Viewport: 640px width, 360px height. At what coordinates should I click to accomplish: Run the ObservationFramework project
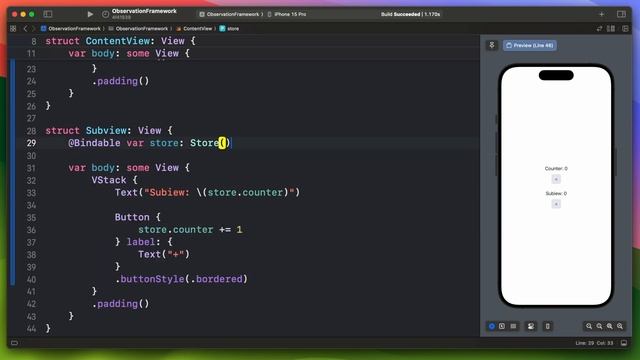[90, 14]
